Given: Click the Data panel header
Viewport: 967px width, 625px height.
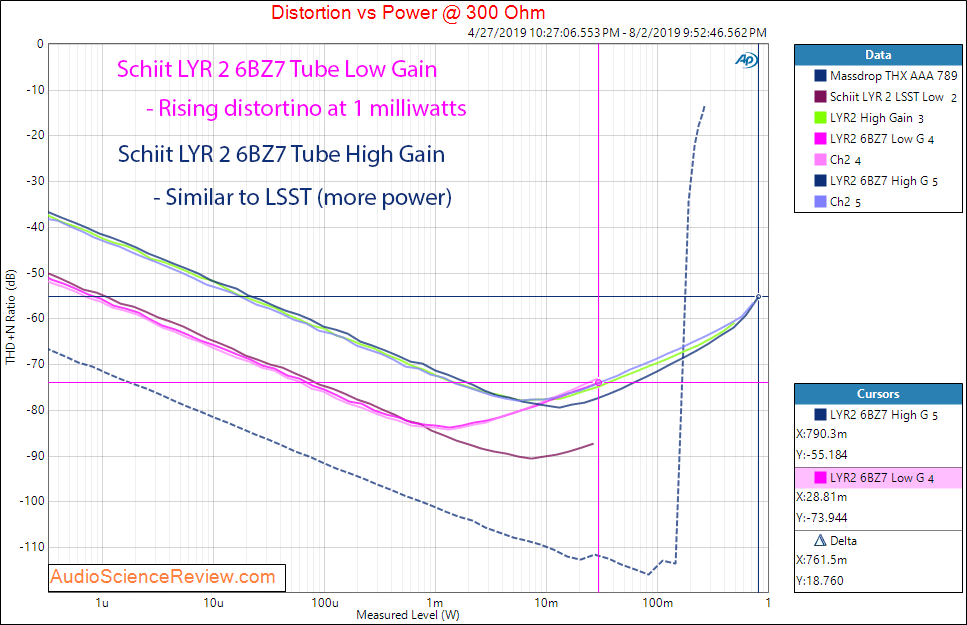Looking at the screenshot, I should pyautogui.click(x=878, y=55).
